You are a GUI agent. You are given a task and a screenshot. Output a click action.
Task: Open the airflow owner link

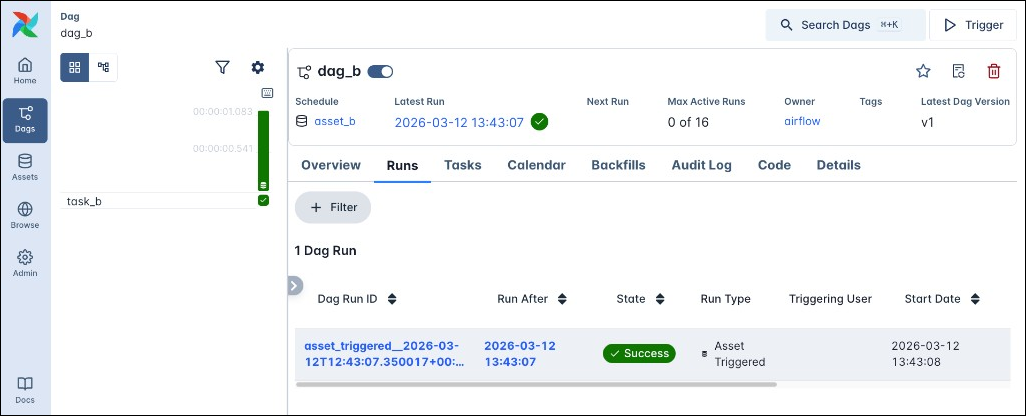pos(802,121)
